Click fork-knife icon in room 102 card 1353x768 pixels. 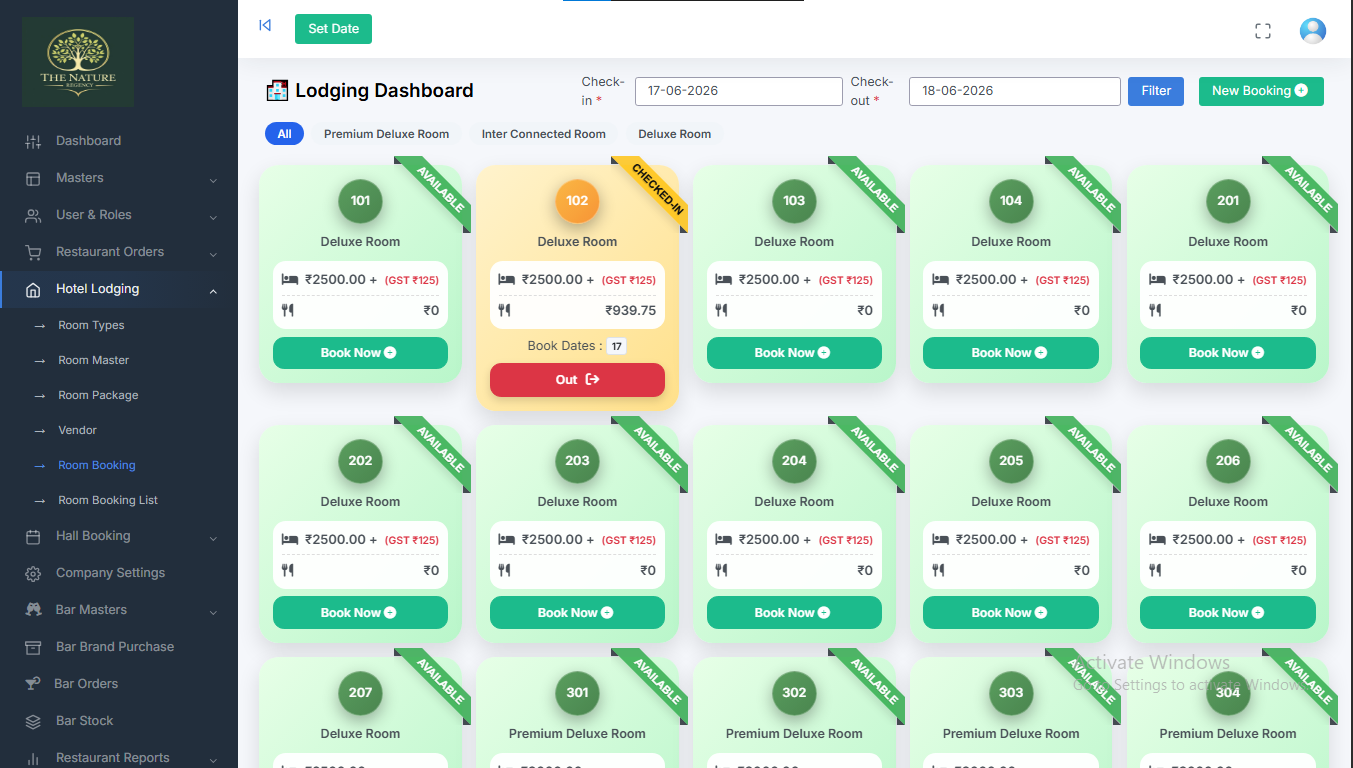[504, 310]
